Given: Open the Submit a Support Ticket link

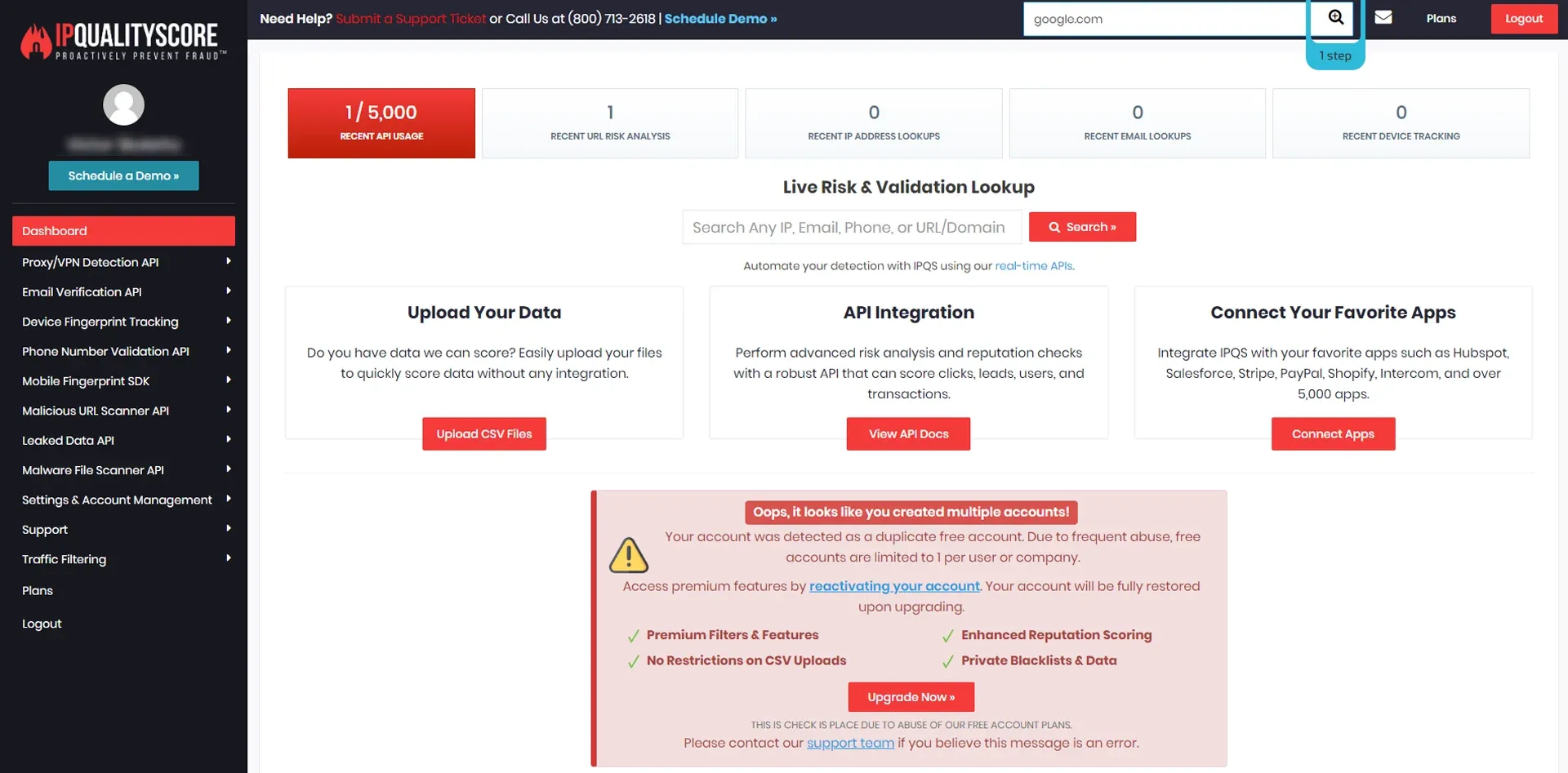Looking at the screenshot, I should pos(410,19).
